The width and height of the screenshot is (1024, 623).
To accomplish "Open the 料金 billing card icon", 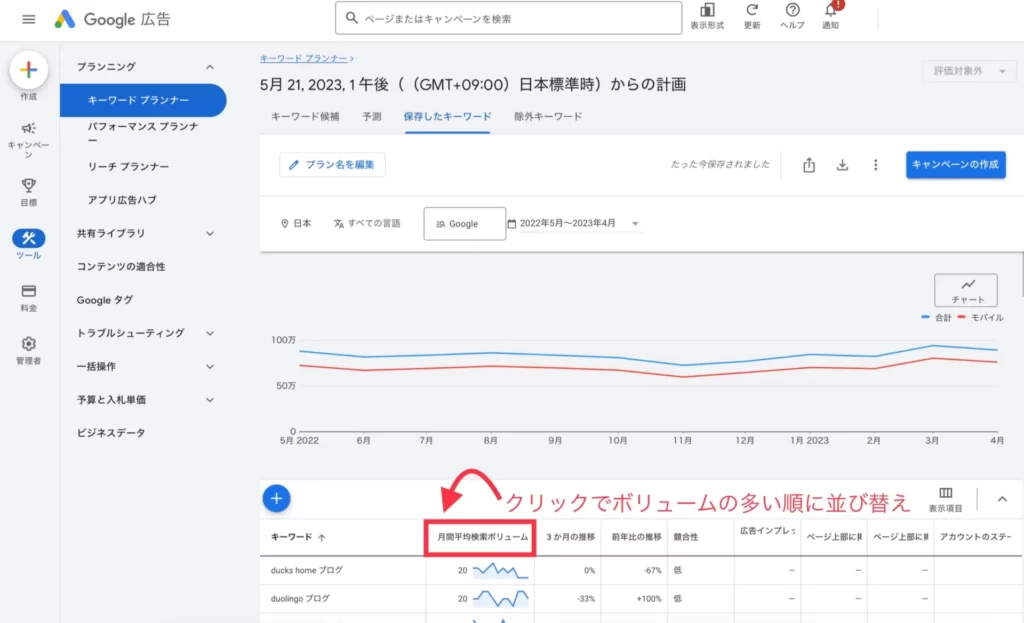I will tap(29, 298).
